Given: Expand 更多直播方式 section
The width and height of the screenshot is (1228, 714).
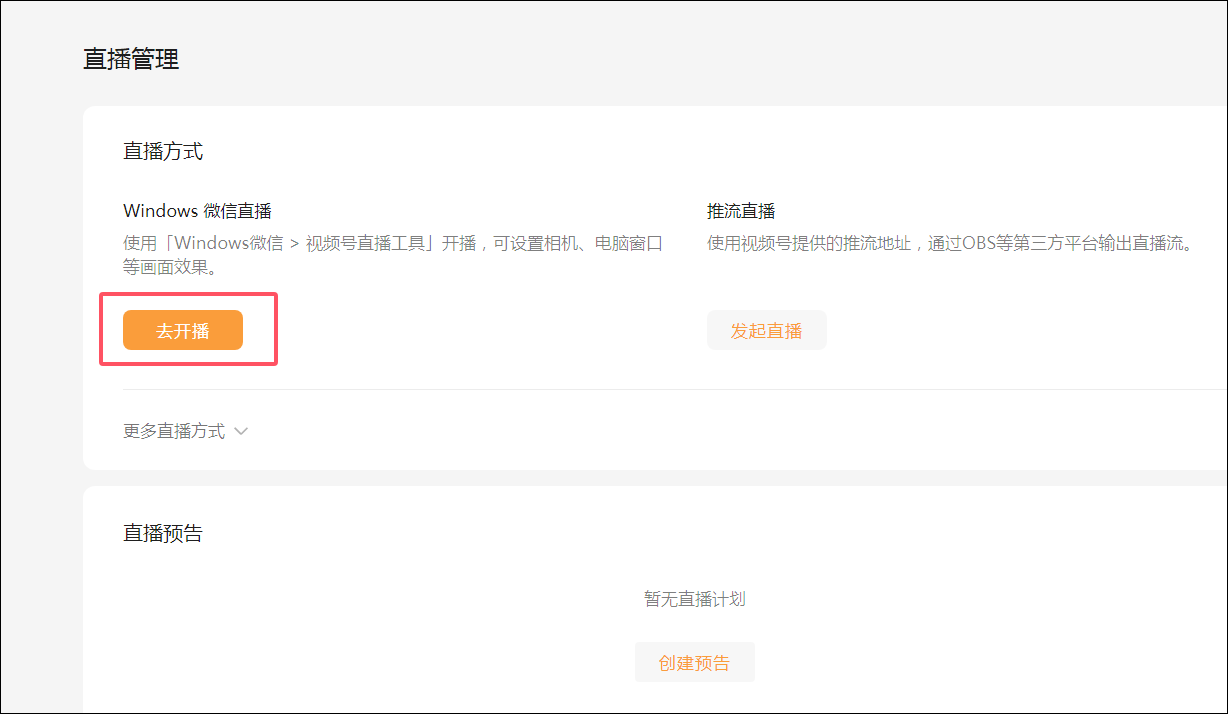Looking at the screenshot, I should [x=185, y=431].
